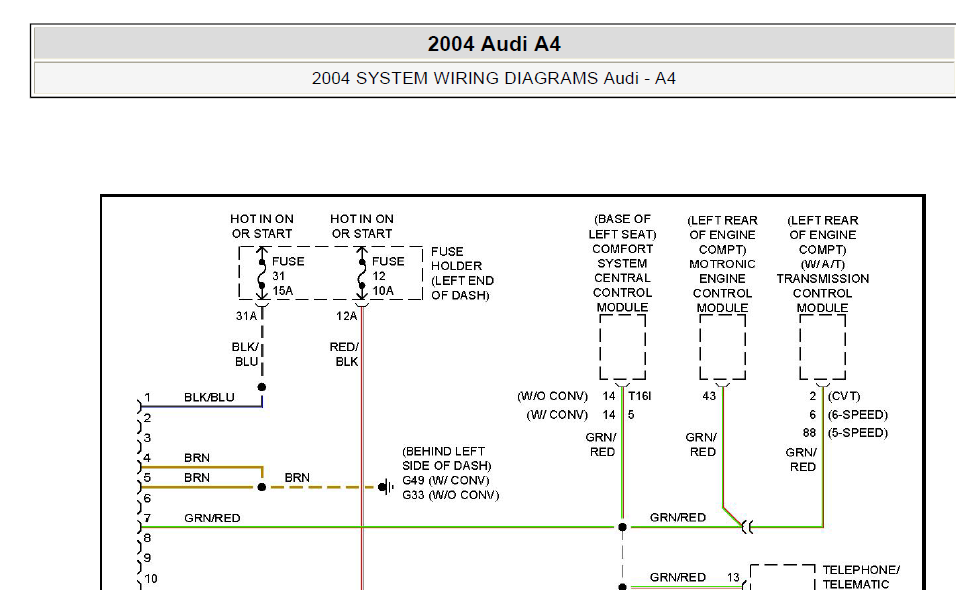This screenshot has width=956, height=590.
Task: Click the Telephone/Telematic module dashed box
Action: tap(782, 577)
